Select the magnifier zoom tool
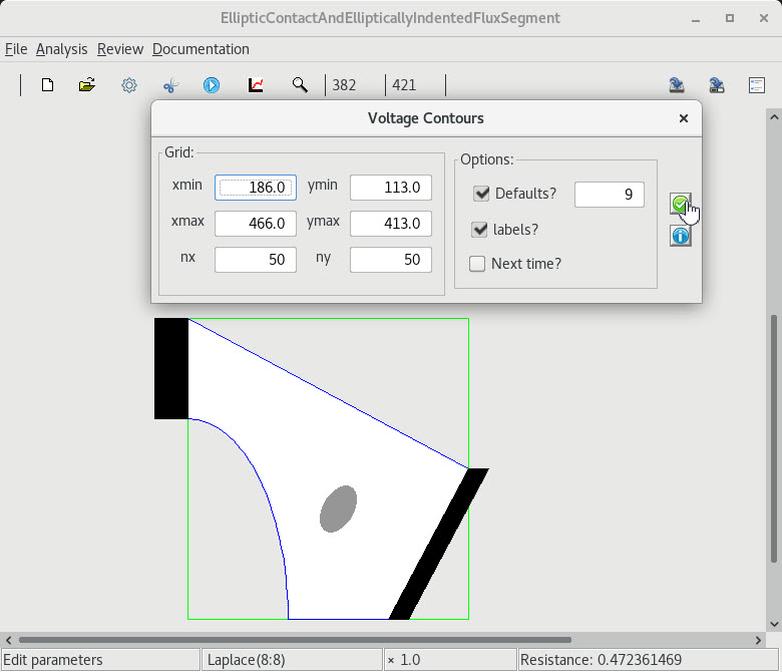This screenshot has width=782, height=672. tap(299, 85)
